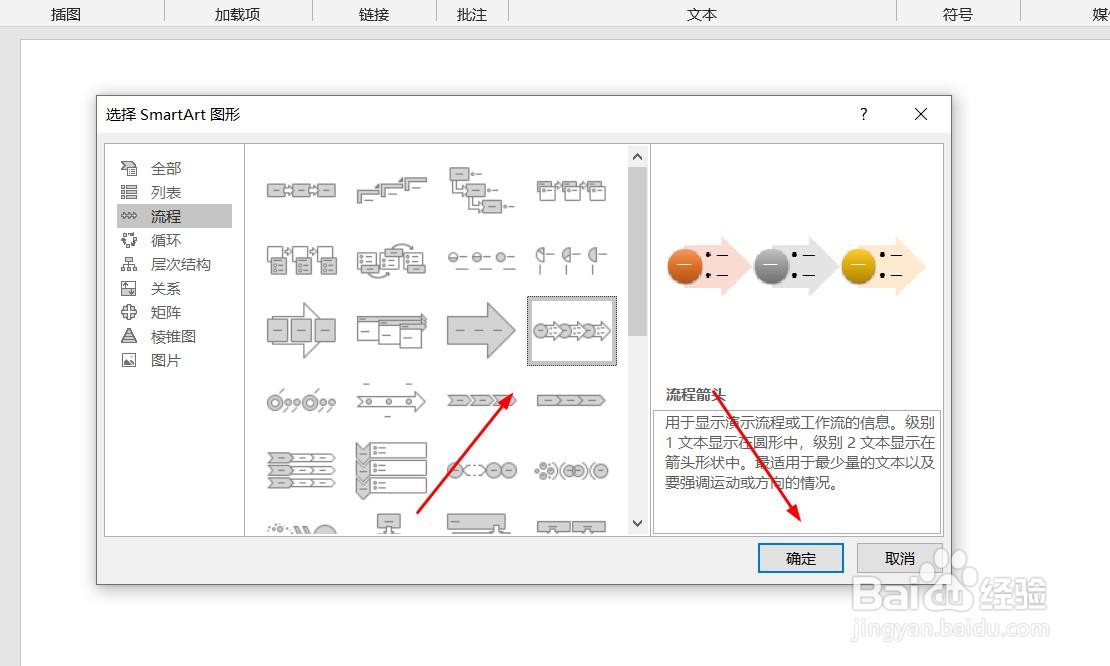Open the 矩阵 category
1110x666 pixels.
[174, 313]
